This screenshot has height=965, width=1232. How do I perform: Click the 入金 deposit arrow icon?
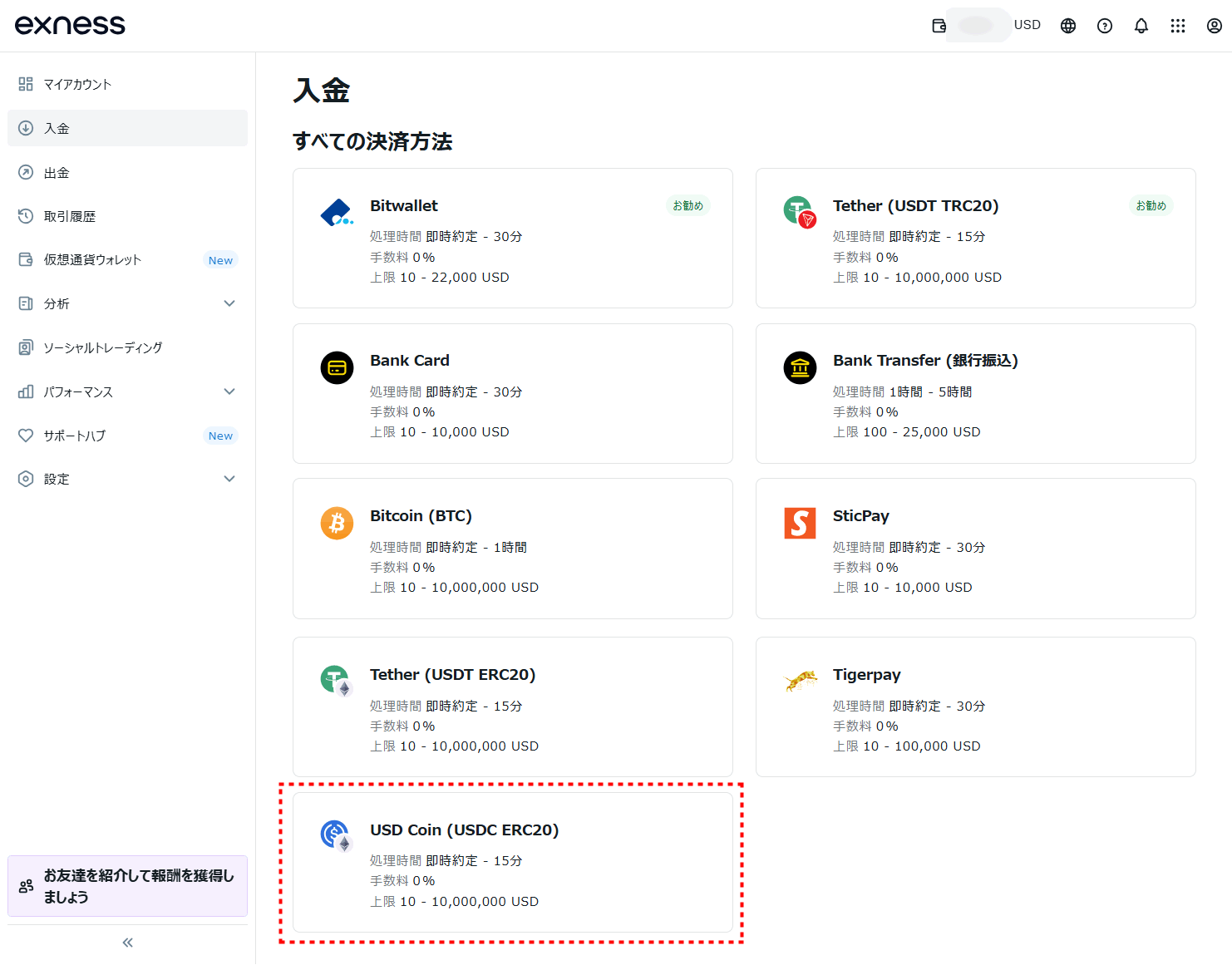tap(26, 128)
